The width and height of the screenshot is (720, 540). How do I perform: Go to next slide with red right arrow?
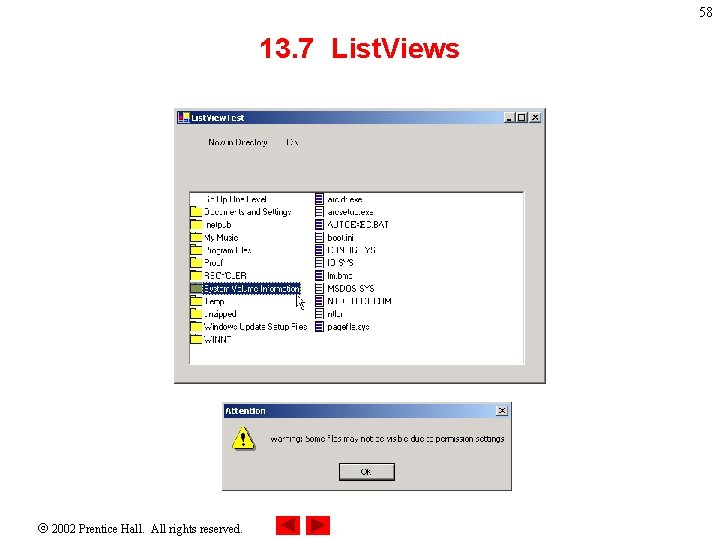(x=318, y=525)
